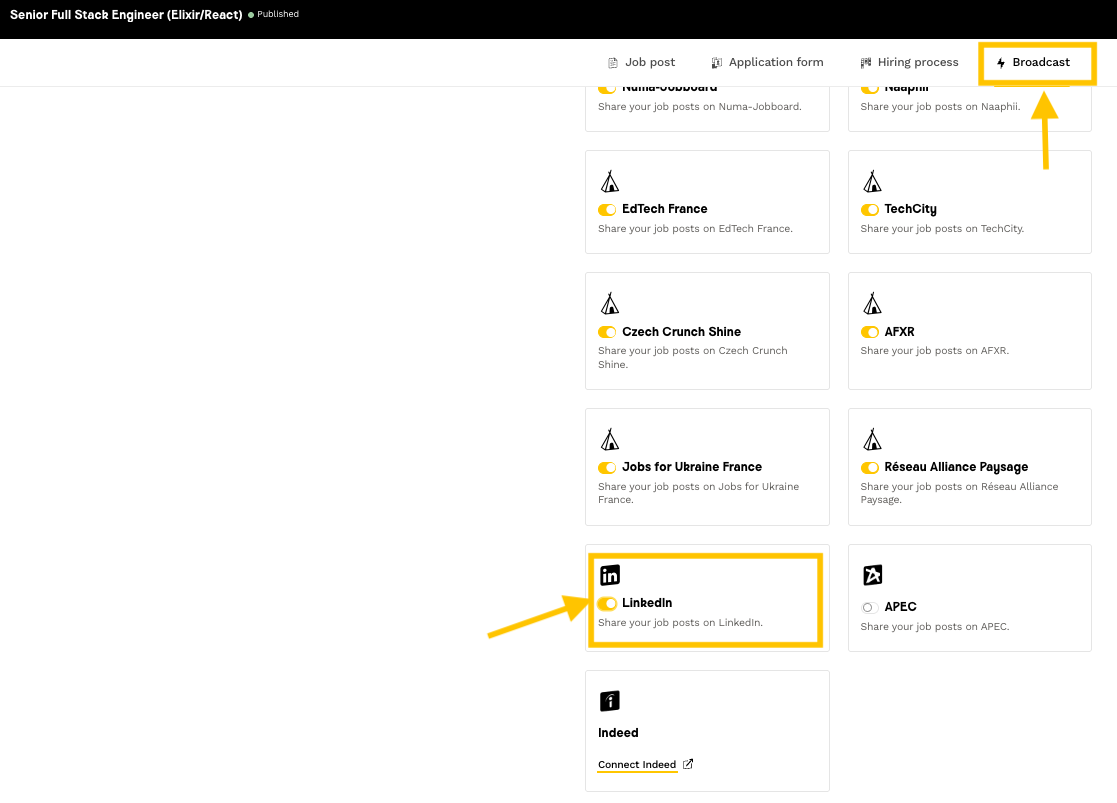The width and height of the screenshot is (1117, 803).
Task: Click the Czech Crunch Shine tent icon
Action: pyautogui.click(x=609, y=303)
